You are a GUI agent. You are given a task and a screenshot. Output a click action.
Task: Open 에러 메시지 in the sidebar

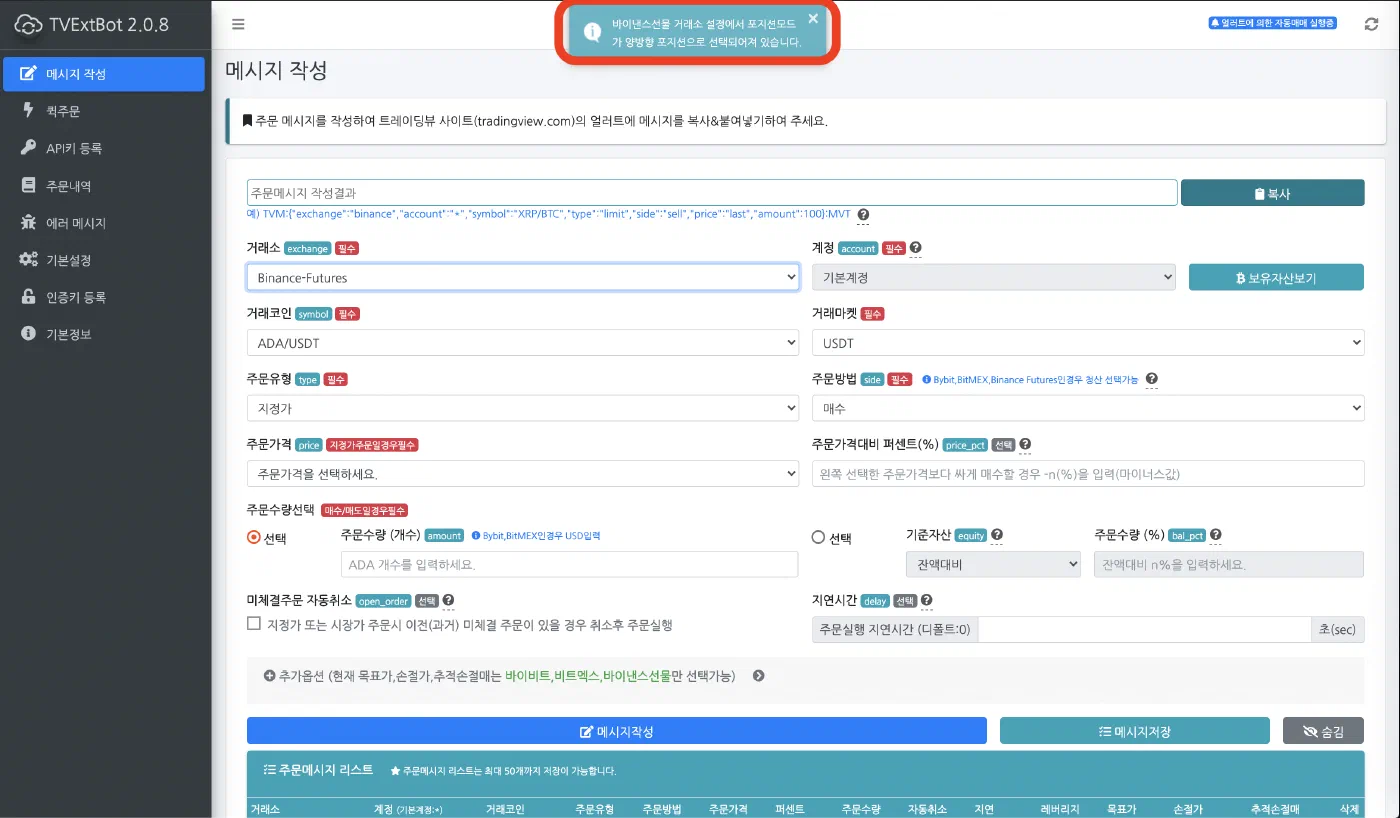point(104,223)
